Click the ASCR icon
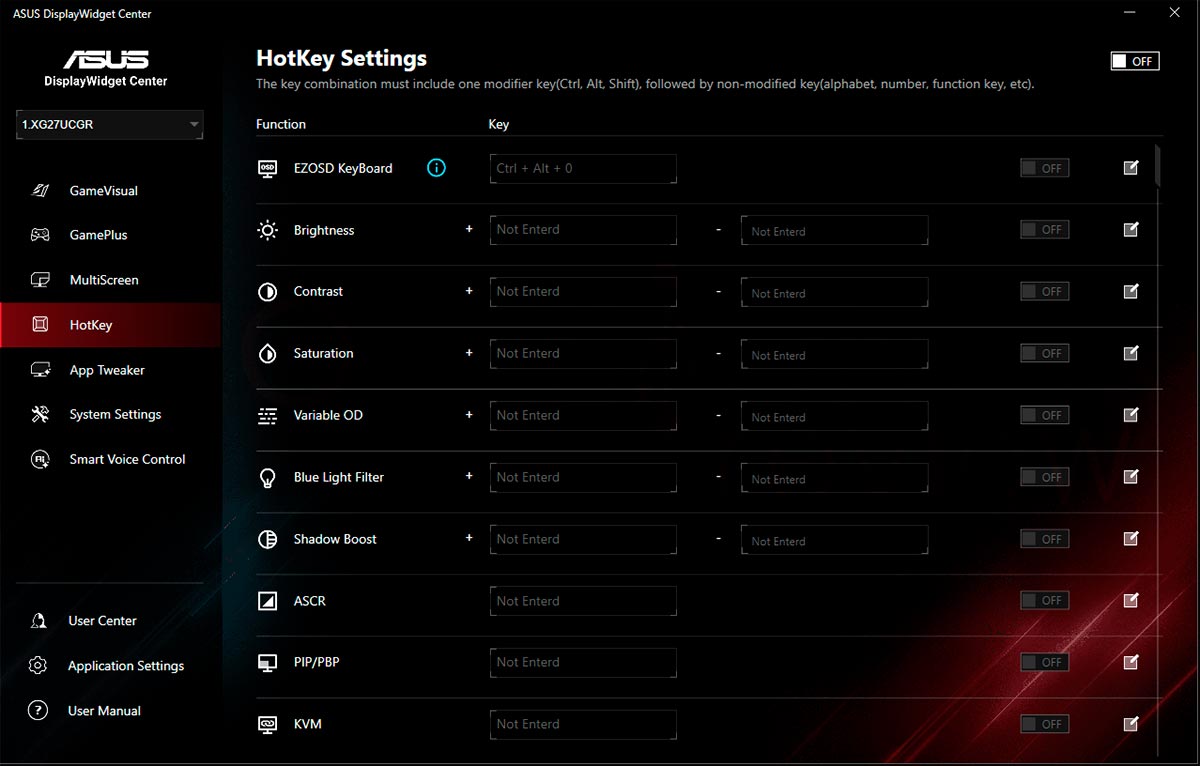Screen dimensions: 1200x766 click(267, 601)
